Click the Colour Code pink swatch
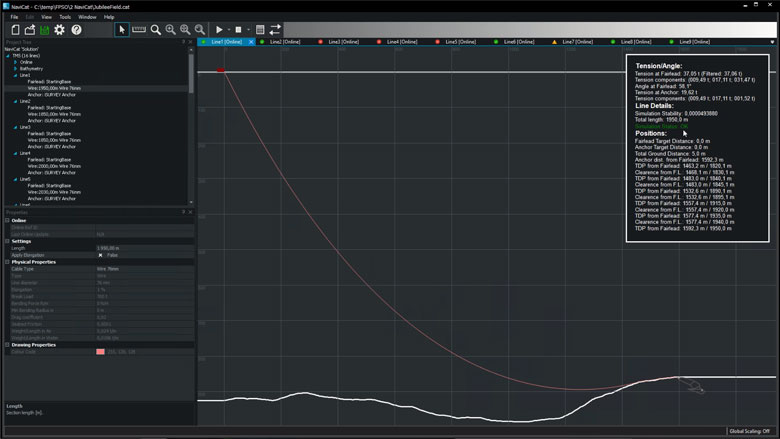This screenshot has width=780, height=439. [100, 352]
